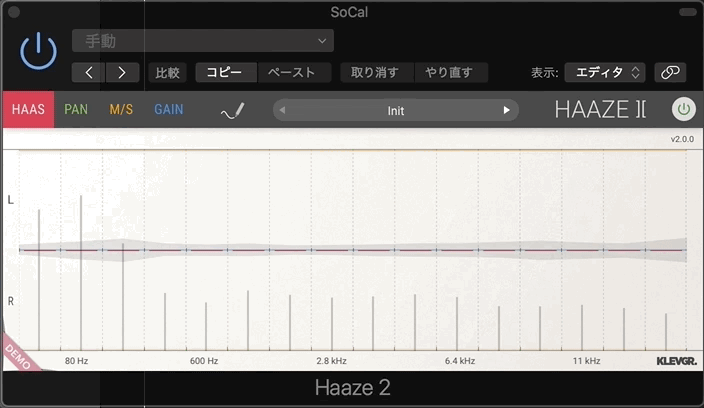Click the HAAZE II logo

(x=601, y=110)
